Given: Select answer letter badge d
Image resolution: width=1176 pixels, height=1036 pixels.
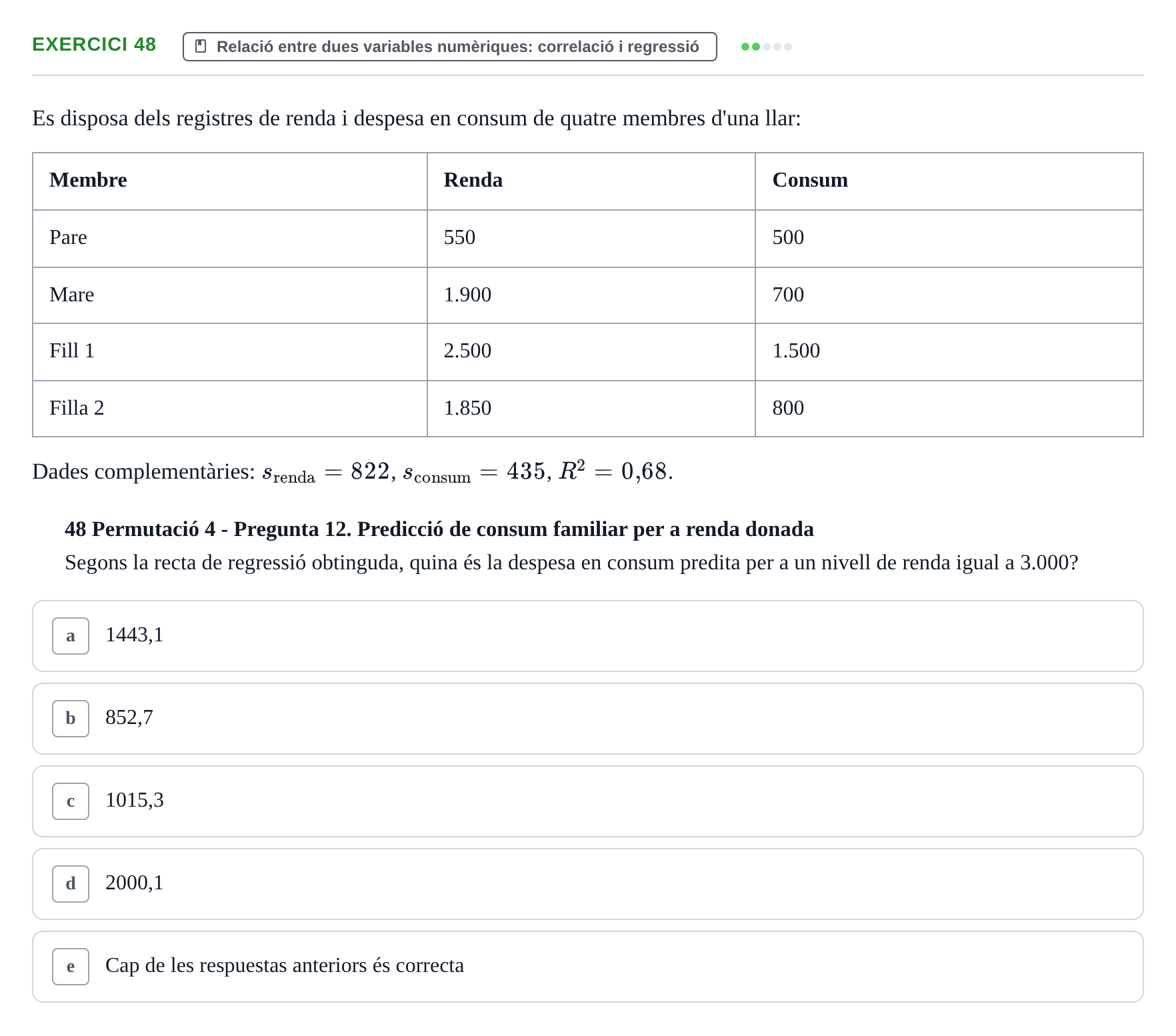Looking at the screenshot, I should tap(71, 884).
